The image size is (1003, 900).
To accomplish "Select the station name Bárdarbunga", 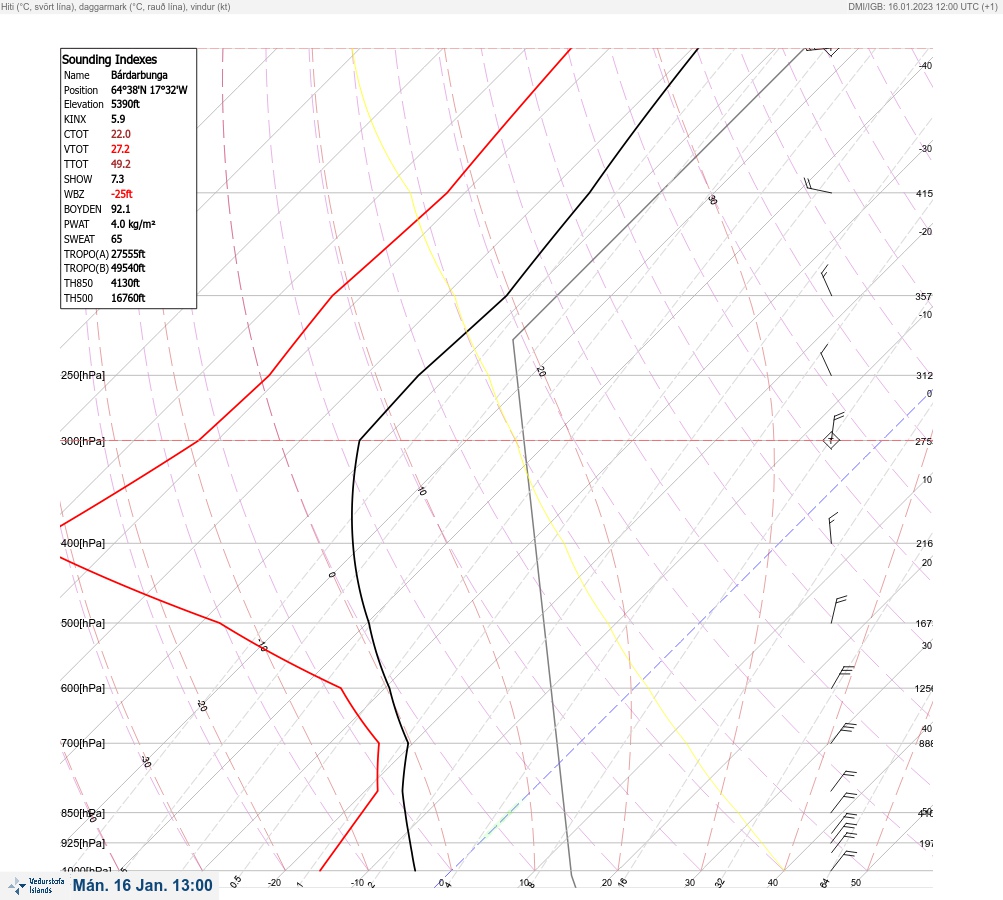I will [x=139, y=75].
